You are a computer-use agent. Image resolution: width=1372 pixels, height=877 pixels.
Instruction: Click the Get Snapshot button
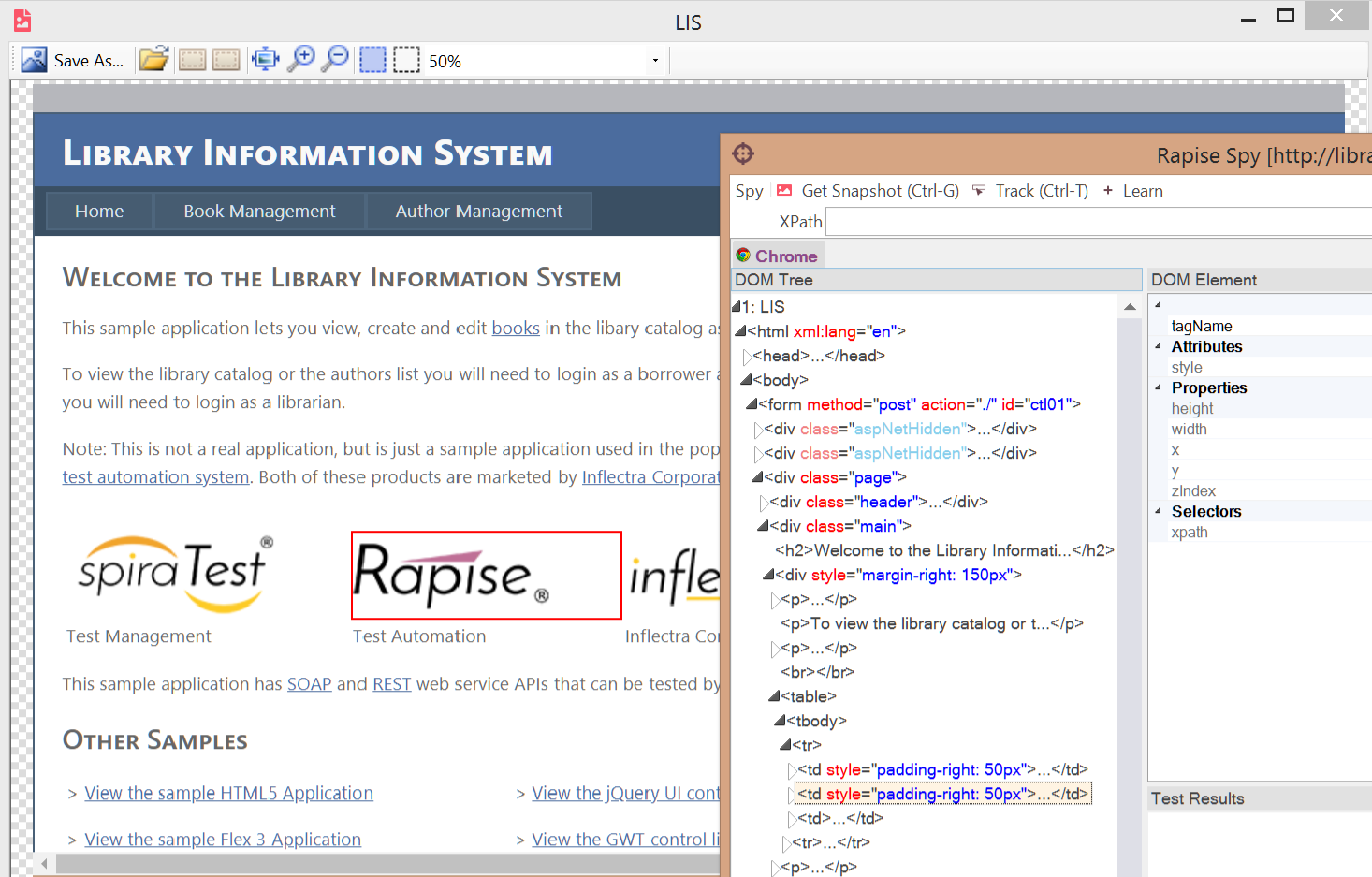pos(868,191)
